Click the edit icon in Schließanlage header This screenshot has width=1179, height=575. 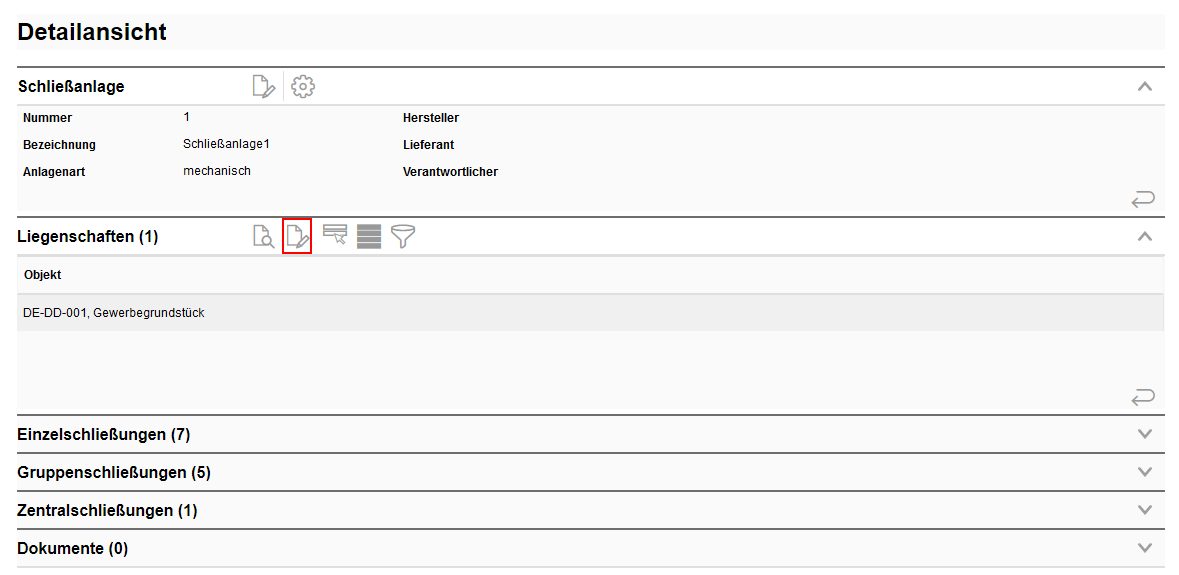click(263, 87)
